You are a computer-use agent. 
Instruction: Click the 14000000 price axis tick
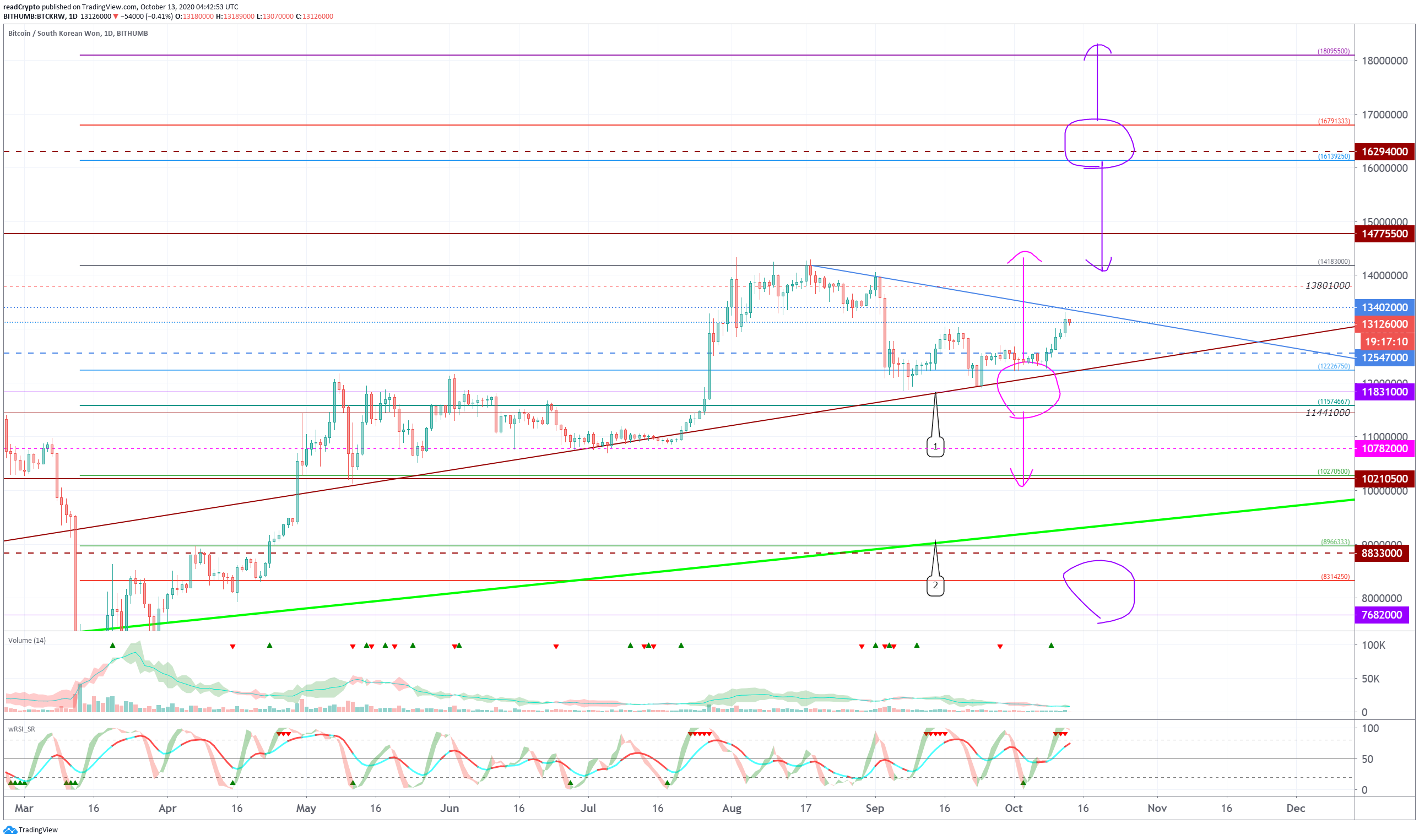coord(1384,275)
